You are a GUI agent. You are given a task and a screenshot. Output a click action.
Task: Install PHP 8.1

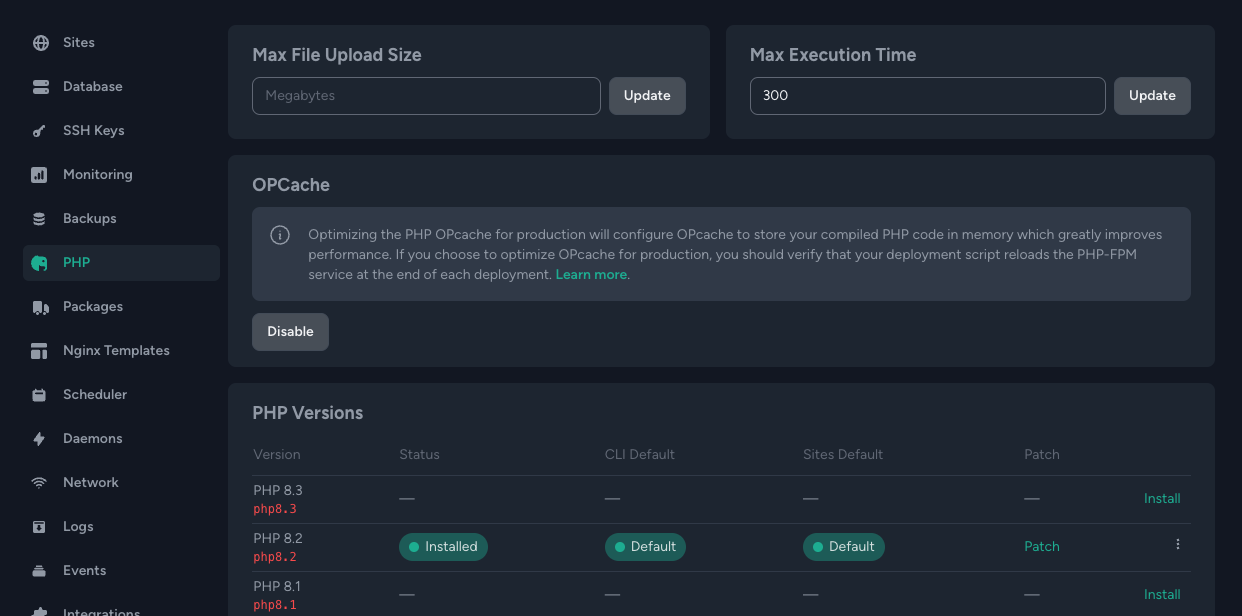(x=1162, y=594)
